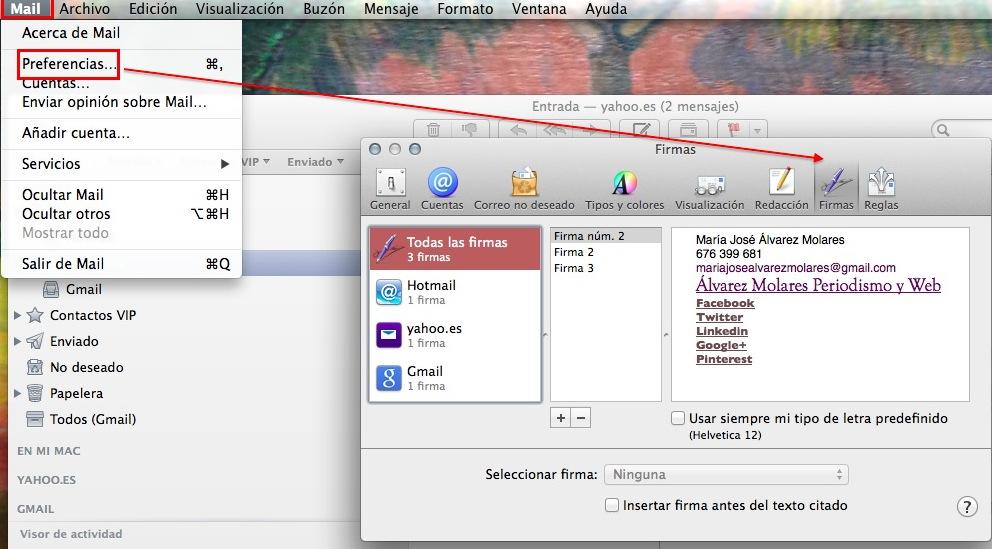Open Tipos y colores preferences
Viewport: 992px width, 549px height.
pos(624,188)
